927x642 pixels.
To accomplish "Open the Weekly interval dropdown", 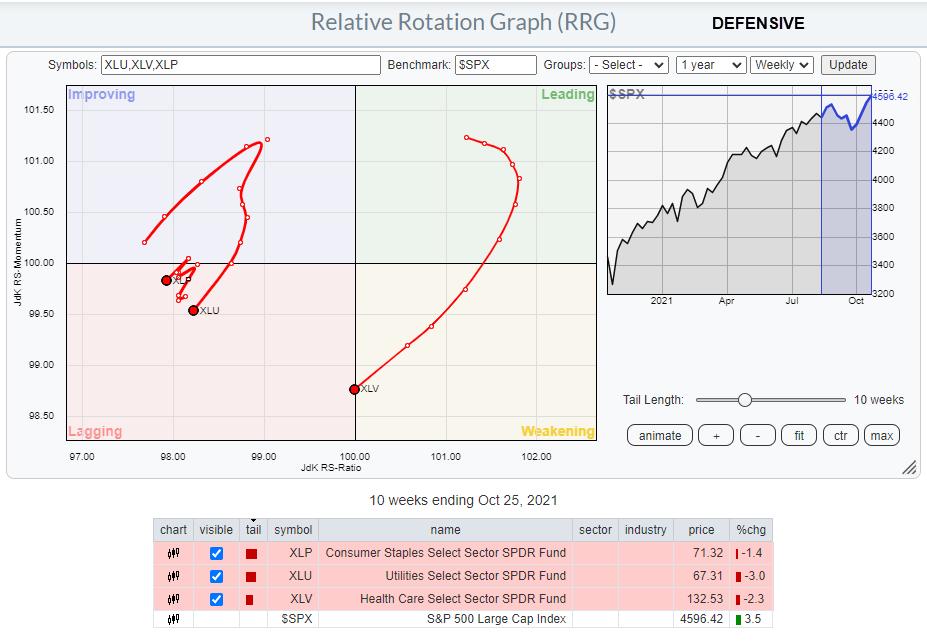I will (782, 64).
